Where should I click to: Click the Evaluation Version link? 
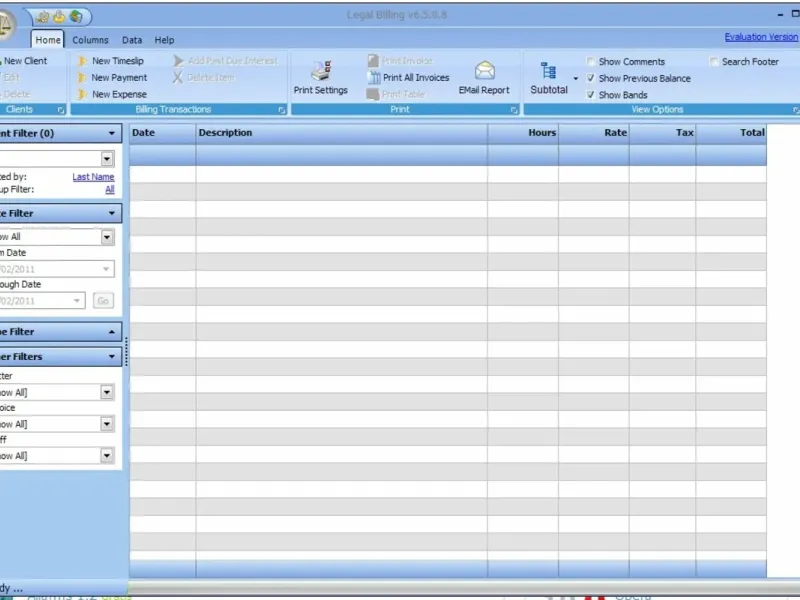click(761, 37)
